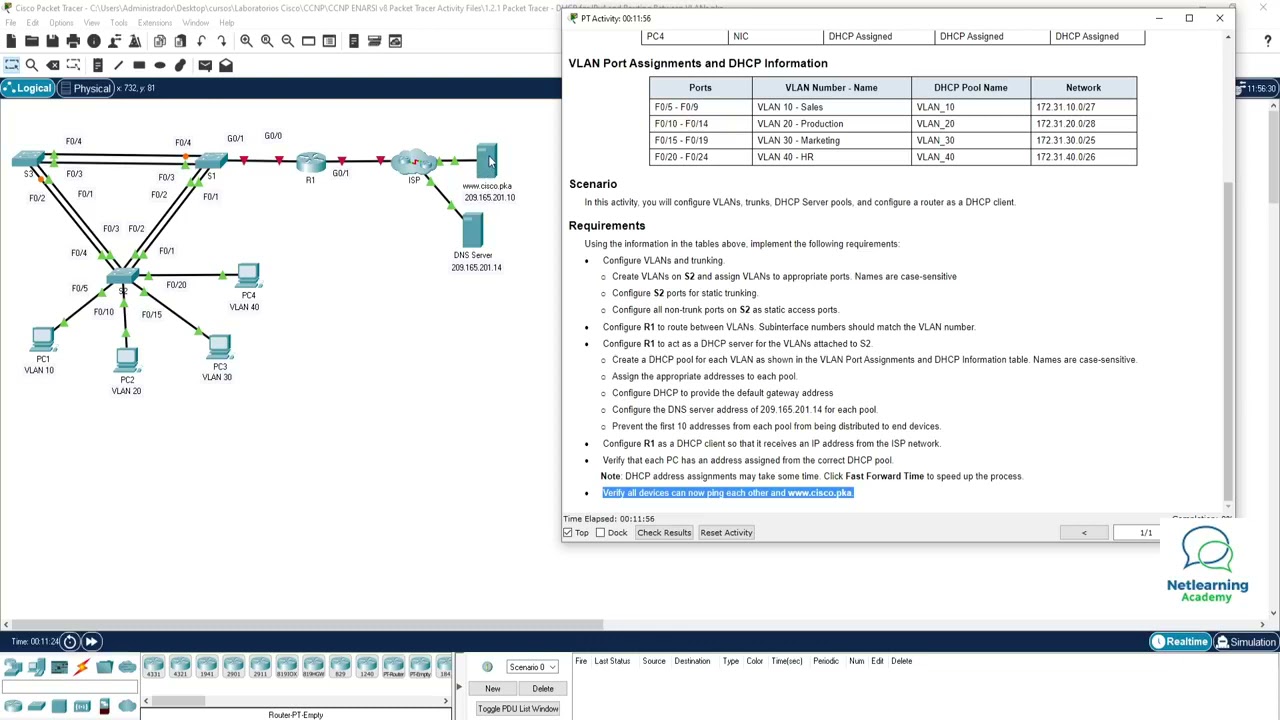Click the PT Activity vertical scrollbar

1228,340
